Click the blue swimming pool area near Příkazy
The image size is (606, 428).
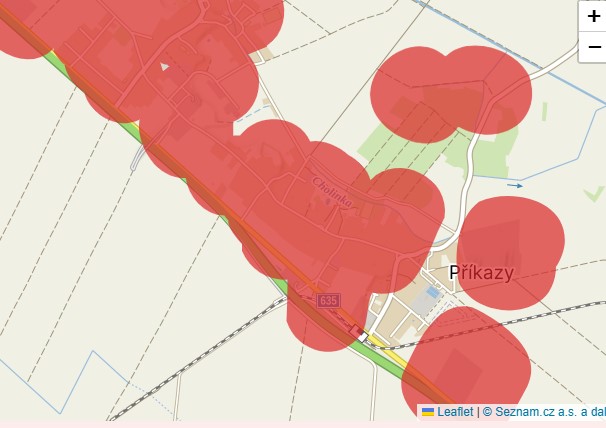point(432,292)
